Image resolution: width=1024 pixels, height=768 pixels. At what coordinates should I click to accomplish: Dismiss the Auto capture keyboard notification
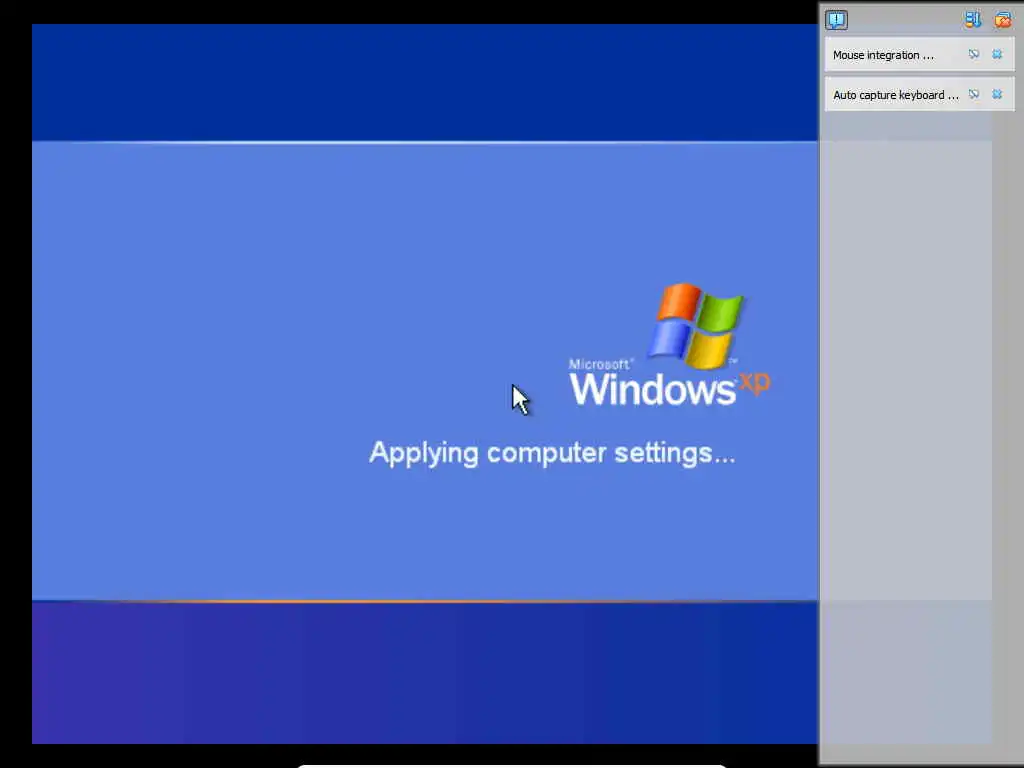(997, 94)
